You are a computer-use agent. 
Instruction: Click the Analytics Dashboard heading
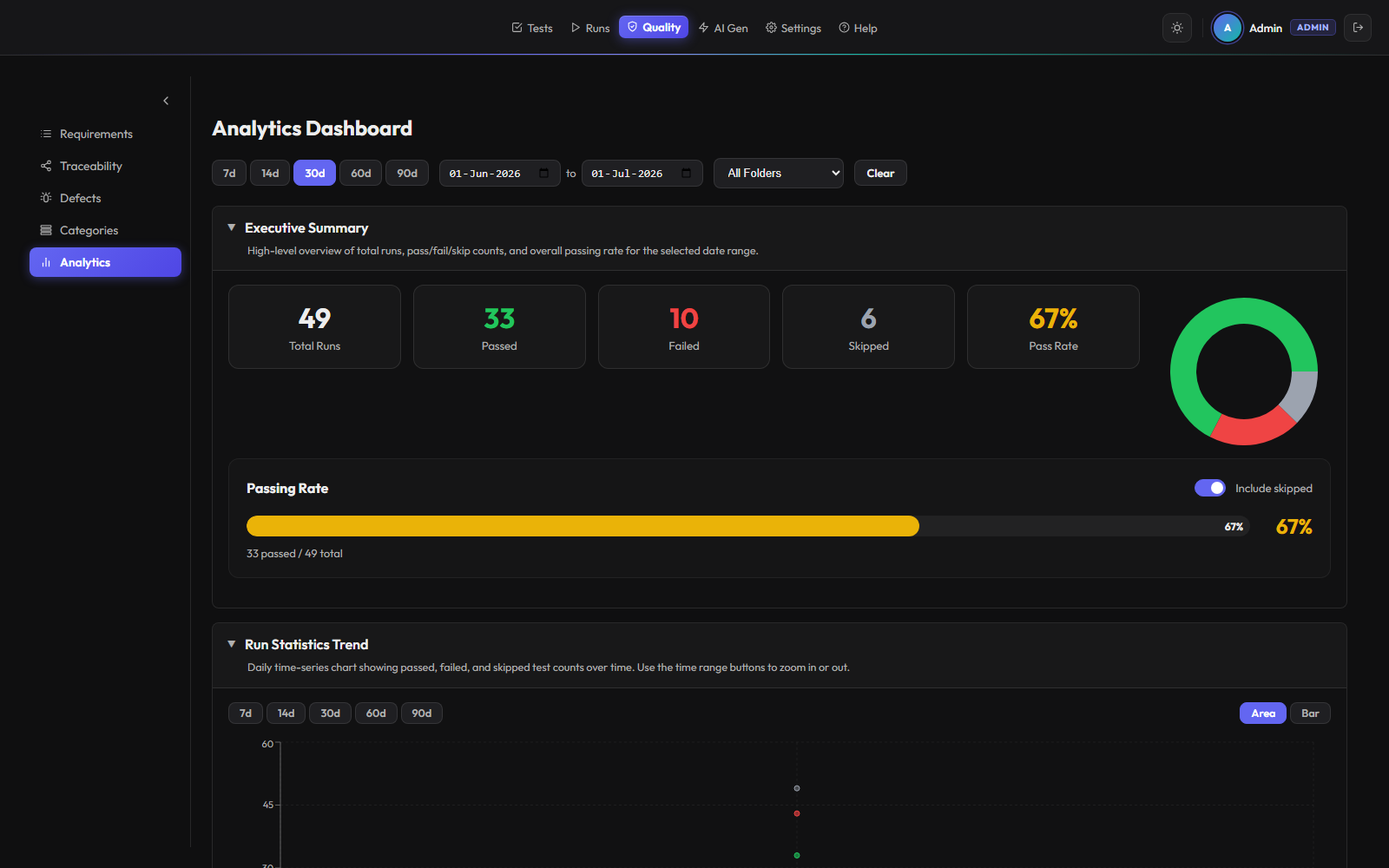(312, 128)
